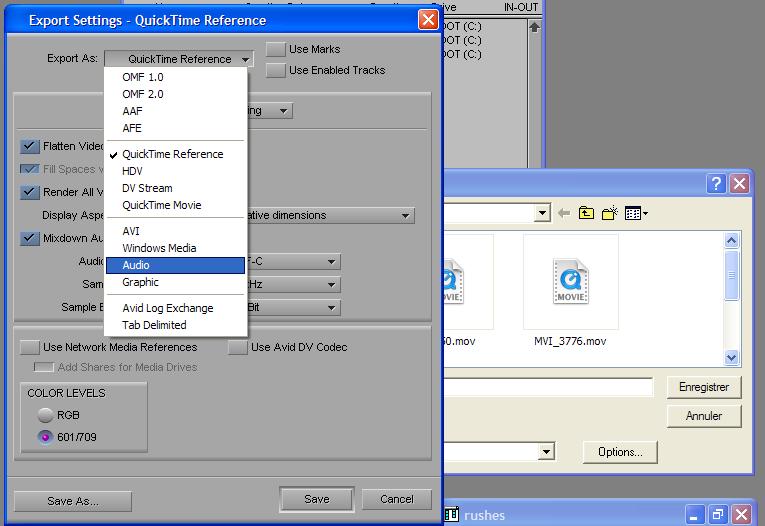
Task: Click Save As button
Action: (x=73, y=501)
